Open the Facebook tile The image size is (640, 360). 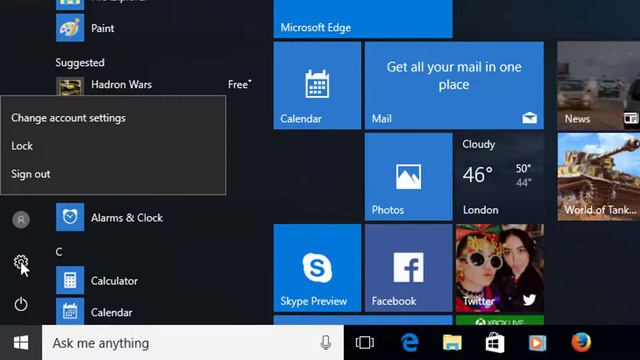coord(409,268)
